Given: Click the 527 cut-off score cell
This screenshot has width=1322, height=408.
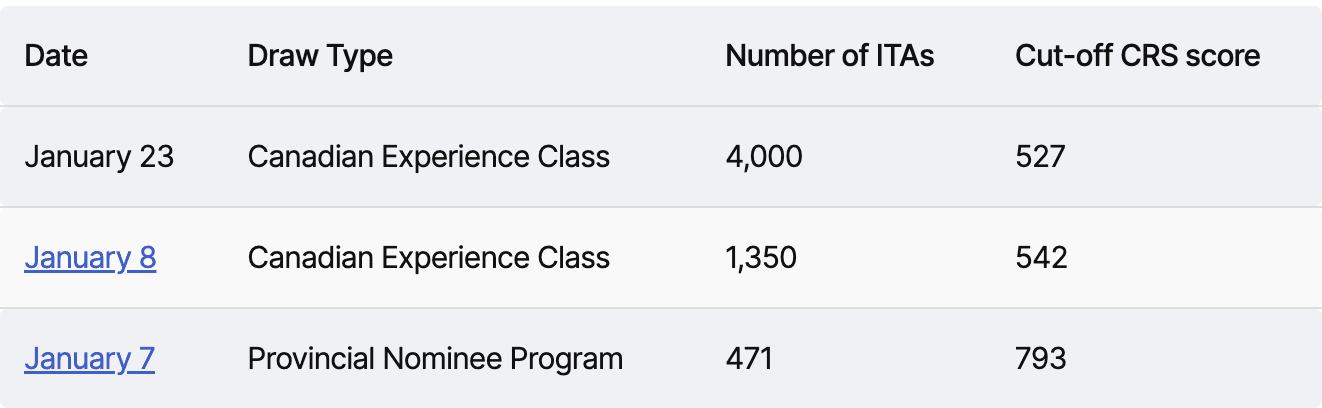Looking at the screenshot, I should 1041,157.
